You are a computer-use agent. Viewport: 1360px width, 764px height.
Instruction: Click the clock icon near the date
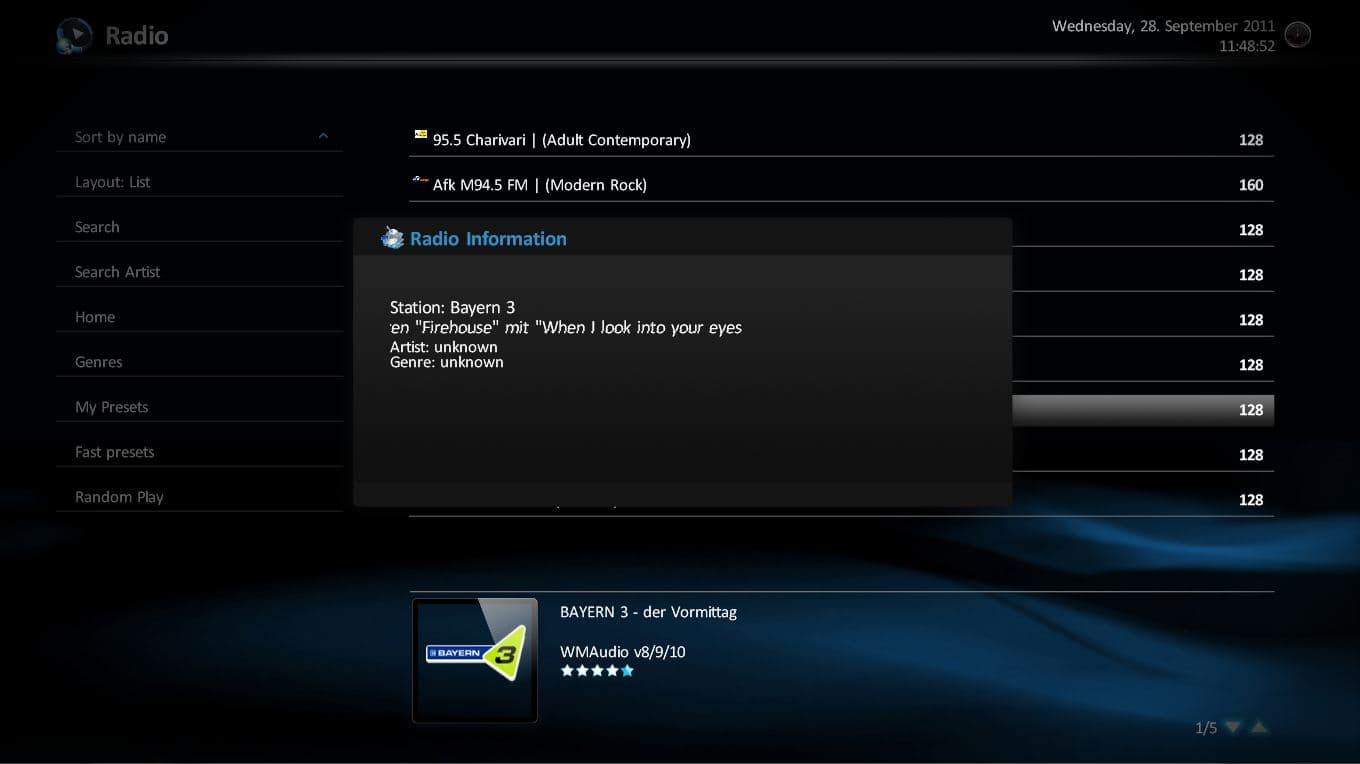(x=1297, y=35)
